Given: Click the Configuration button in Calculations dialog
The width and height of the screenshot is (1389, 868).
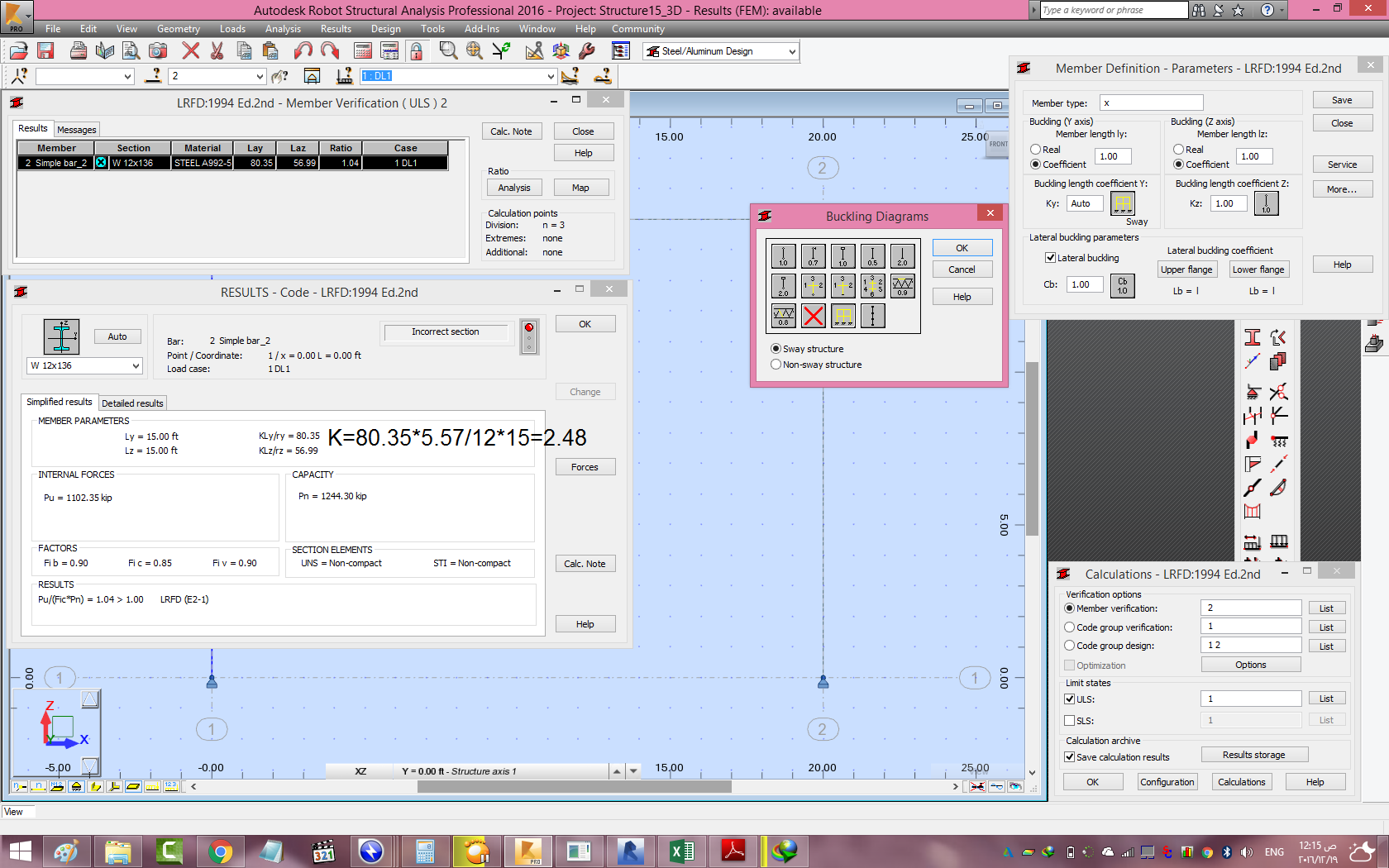Looking at the screenshot, I should 1167,782.
